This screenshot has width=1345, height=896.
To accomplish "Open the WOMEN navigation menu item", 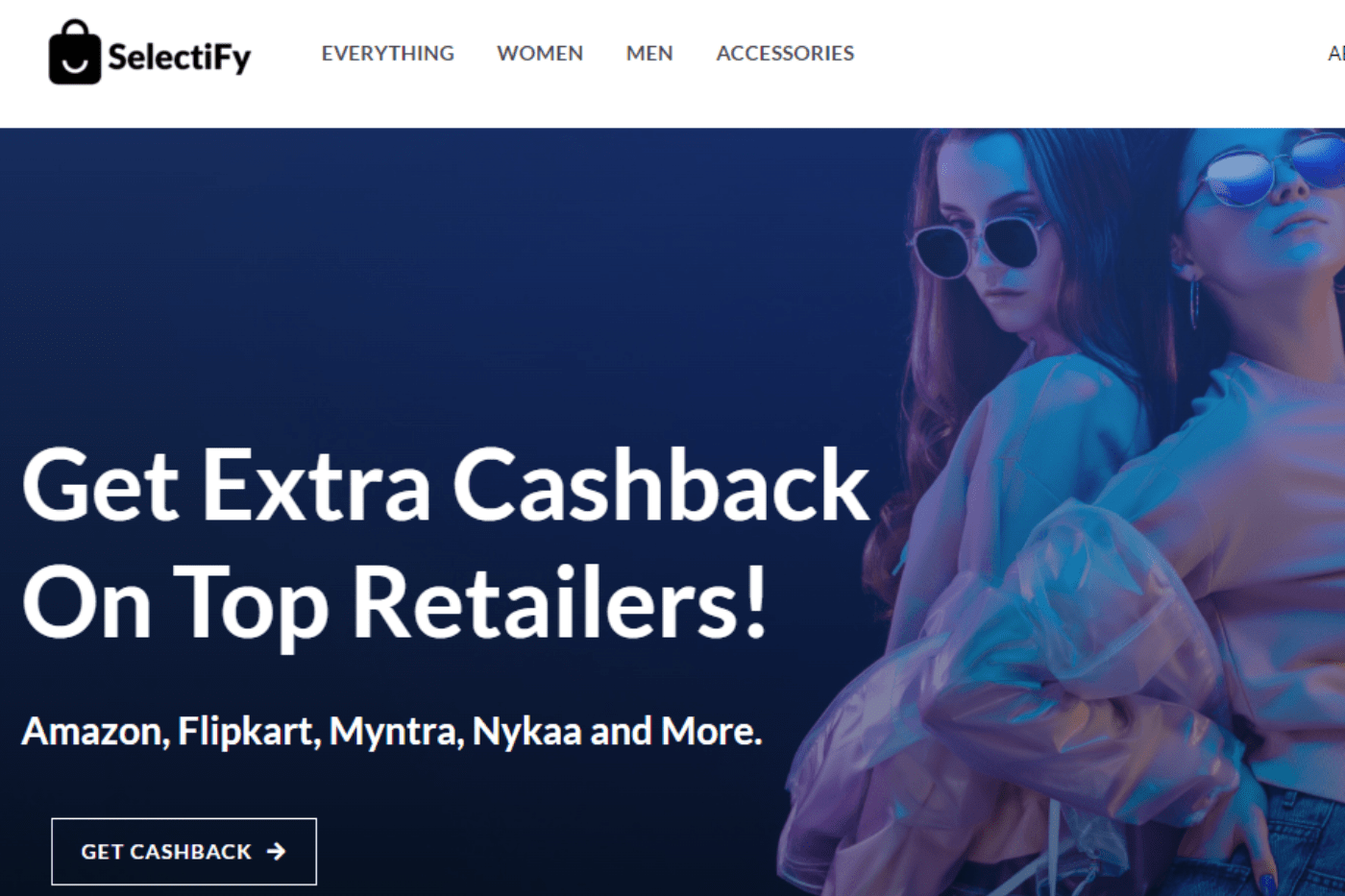I will 540,54.
